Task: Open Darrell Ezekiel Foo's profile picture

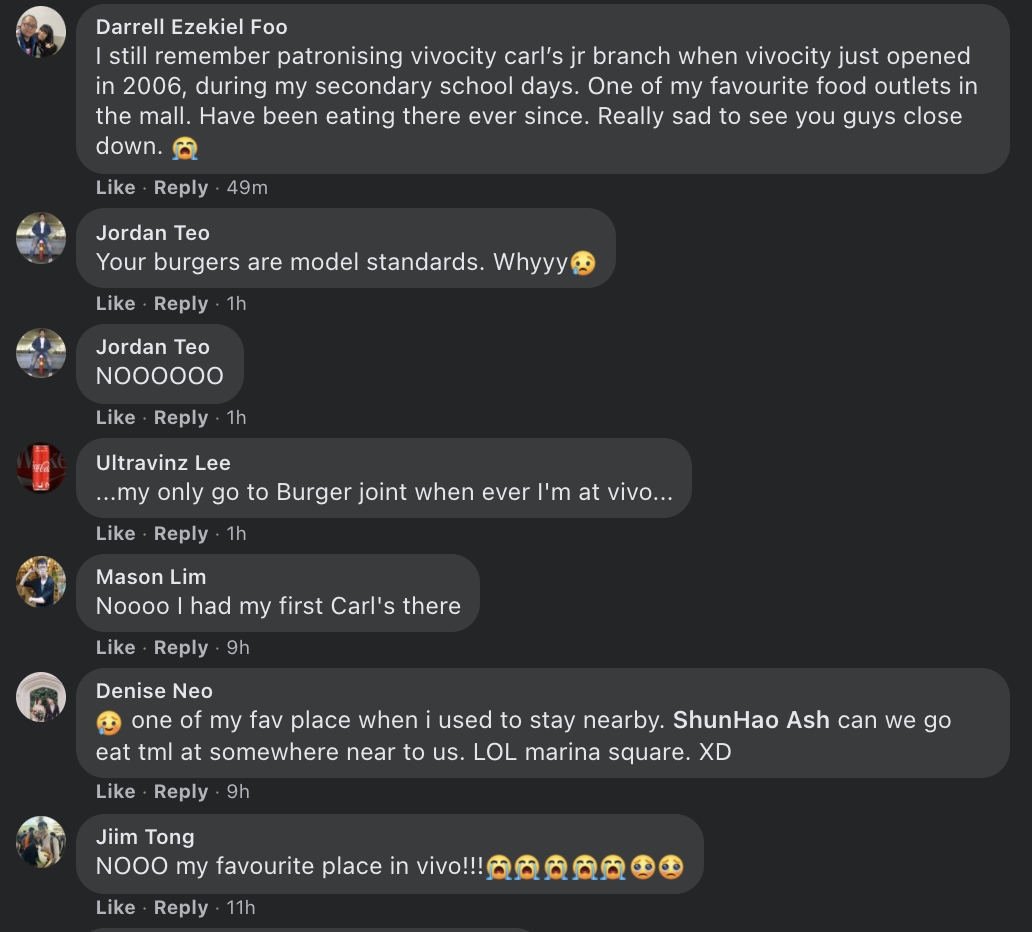Action: (x=41, y=31)
